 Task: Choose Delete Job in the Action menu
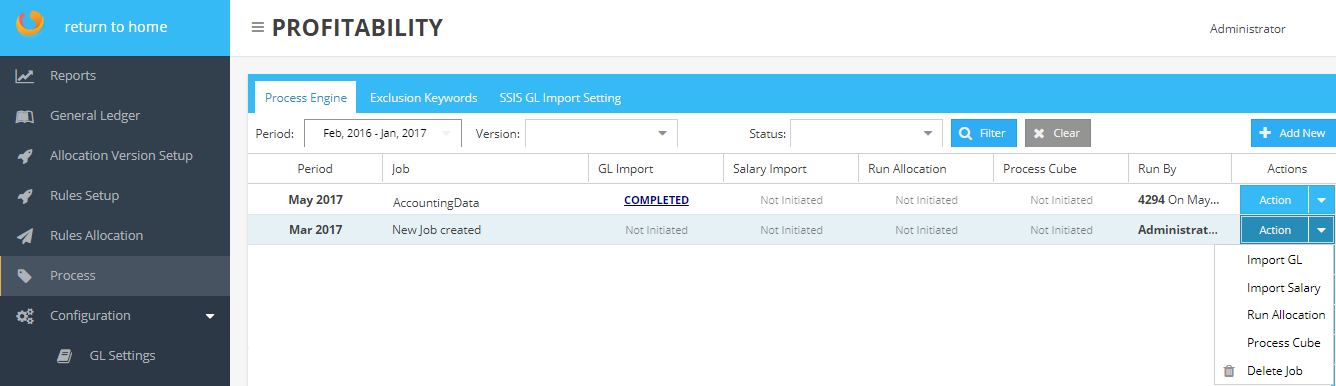coord(1274,371)
